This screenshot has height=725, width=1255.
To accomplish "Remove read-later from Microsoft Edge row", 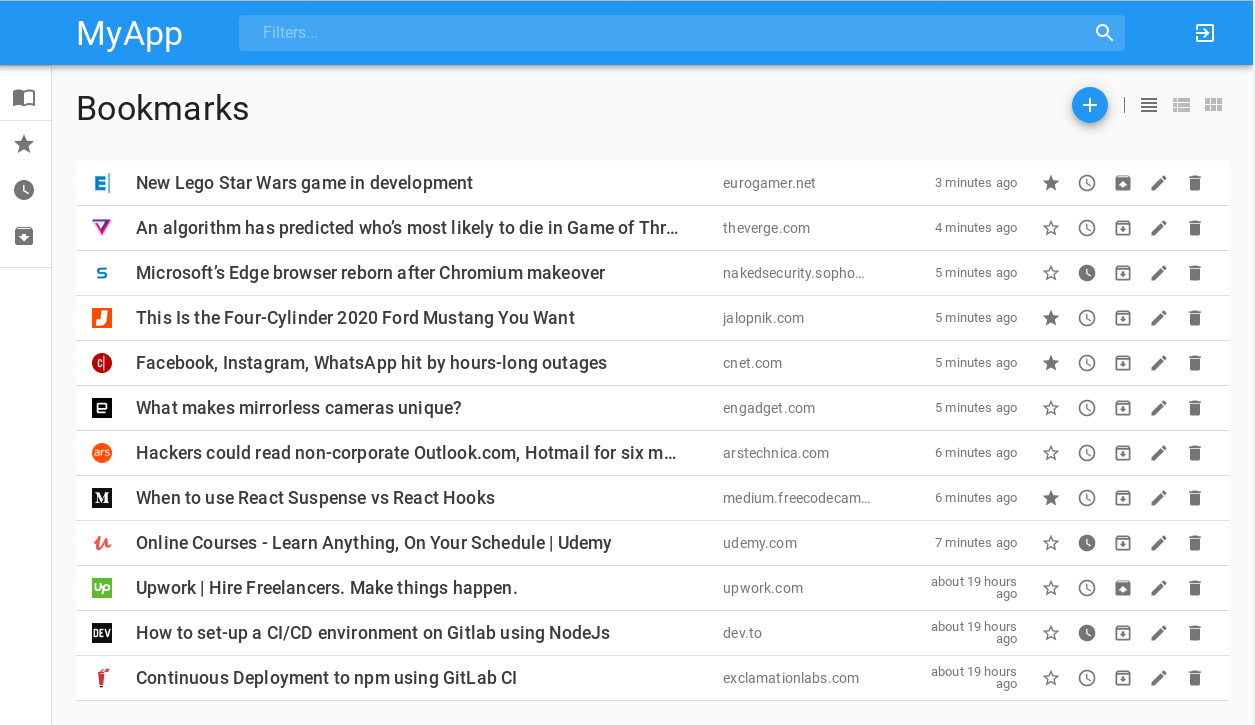I will [1087, 273].
